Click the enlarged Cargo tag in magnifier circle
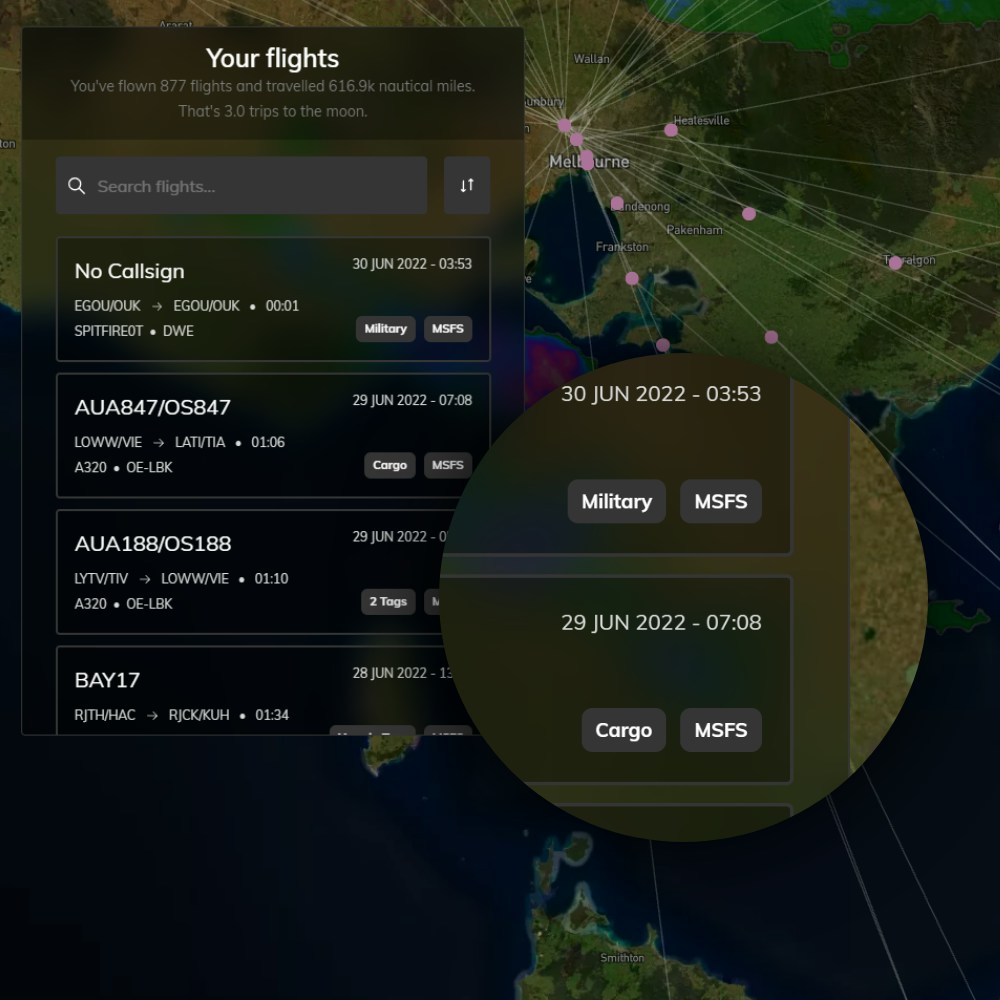 (x=623, y=731)
